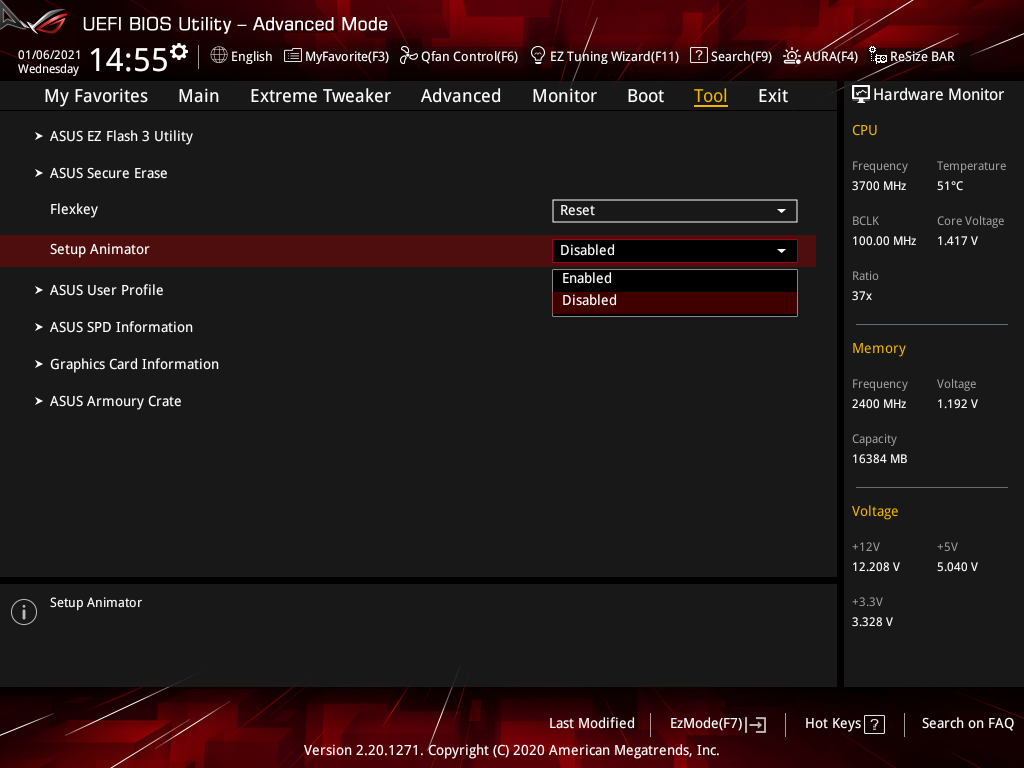The height and width of the screenshot is (768, 1024).
Task: Click the clock settings gear icon
Action: pos(178,51)
